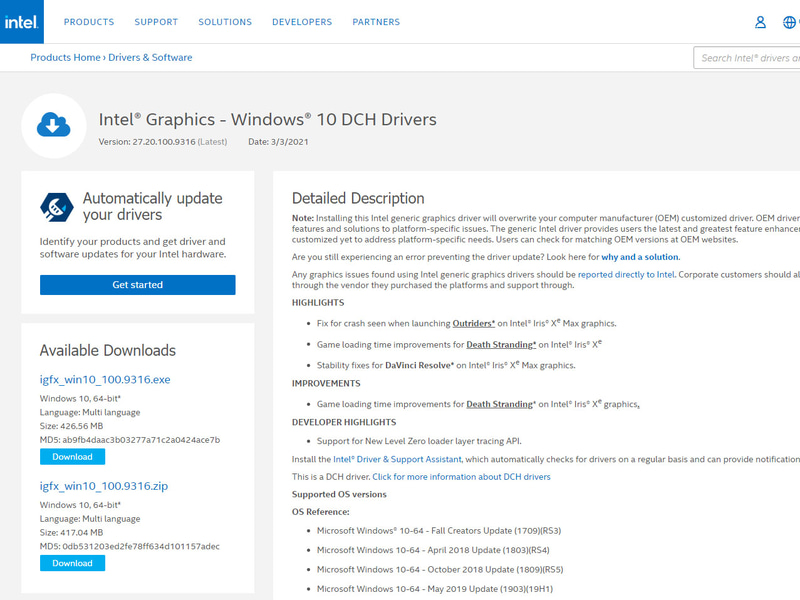Click the page title 'Windows 10 DCH Drivers'

click(334, 119)
